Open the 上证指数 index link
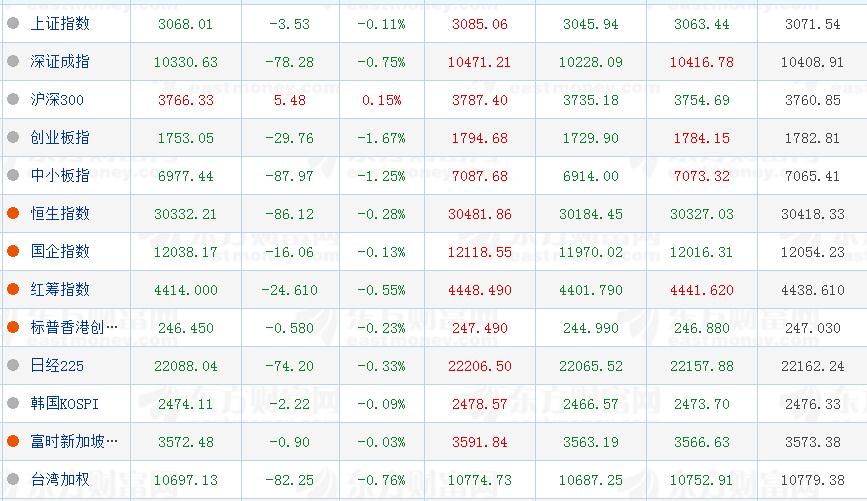867x501 pixels. pyautogui.click(x=60, y=24)
